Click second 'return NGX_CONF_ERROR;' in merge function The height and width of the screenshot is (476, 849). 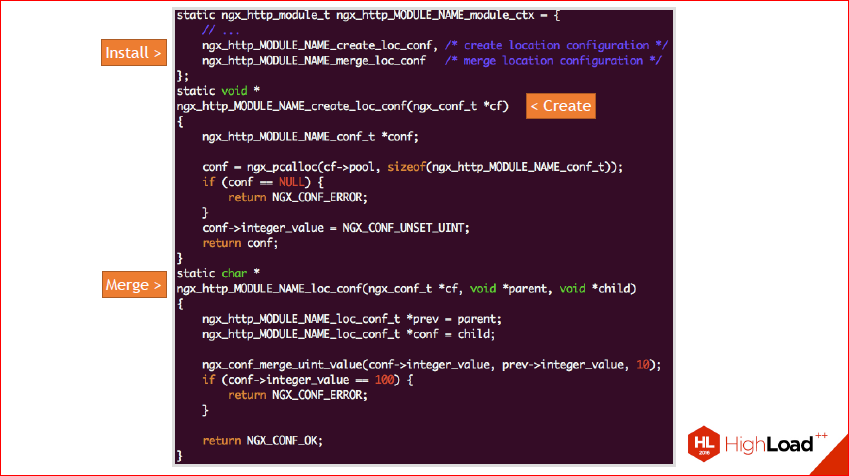point(298,395)
